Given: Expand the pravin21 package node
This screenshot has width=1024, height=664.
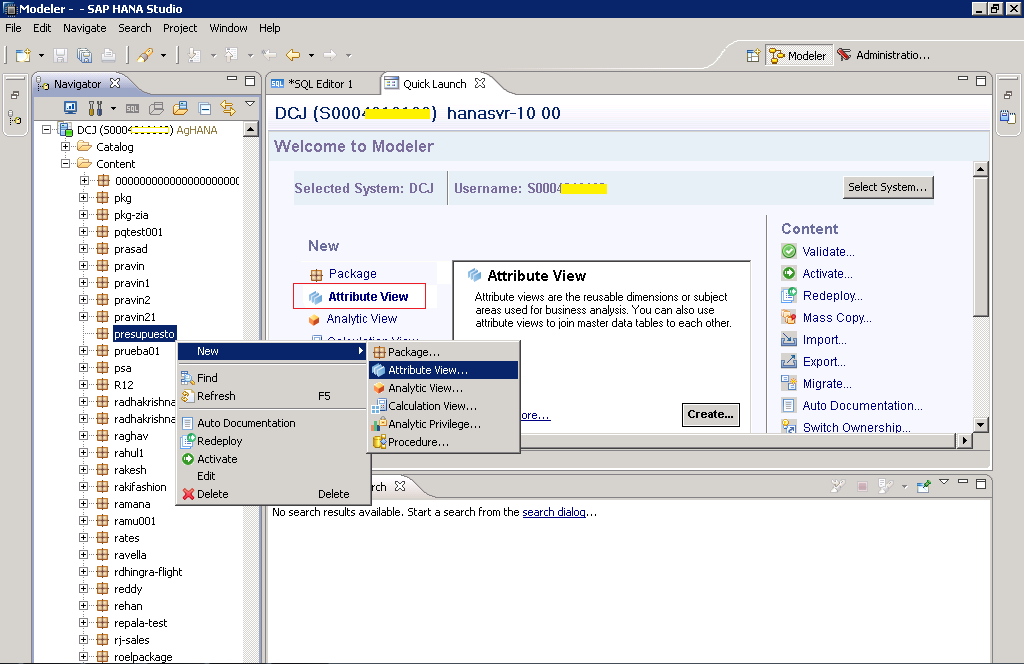Looking at the screenshot, I should click(84, 317).
